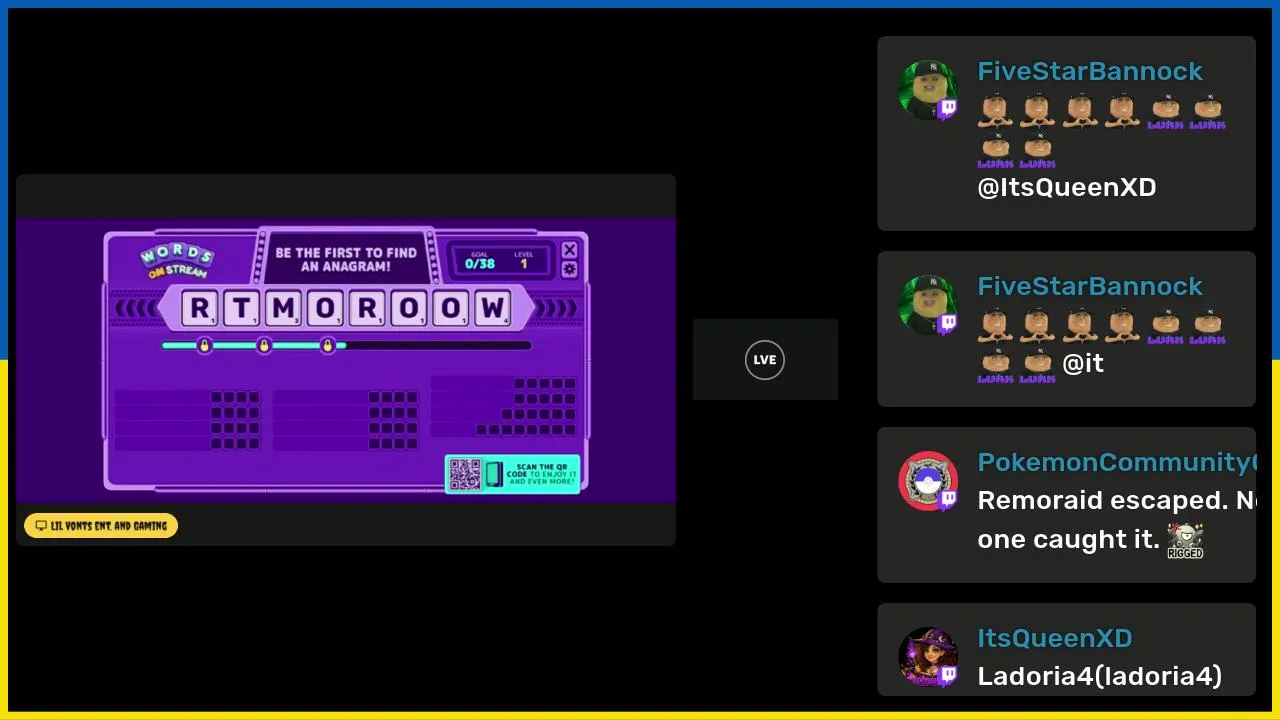Click the Lil Vonts Ent. and Gaming label
This screenshot has height=720, width=1280.
tap(101, 526)
